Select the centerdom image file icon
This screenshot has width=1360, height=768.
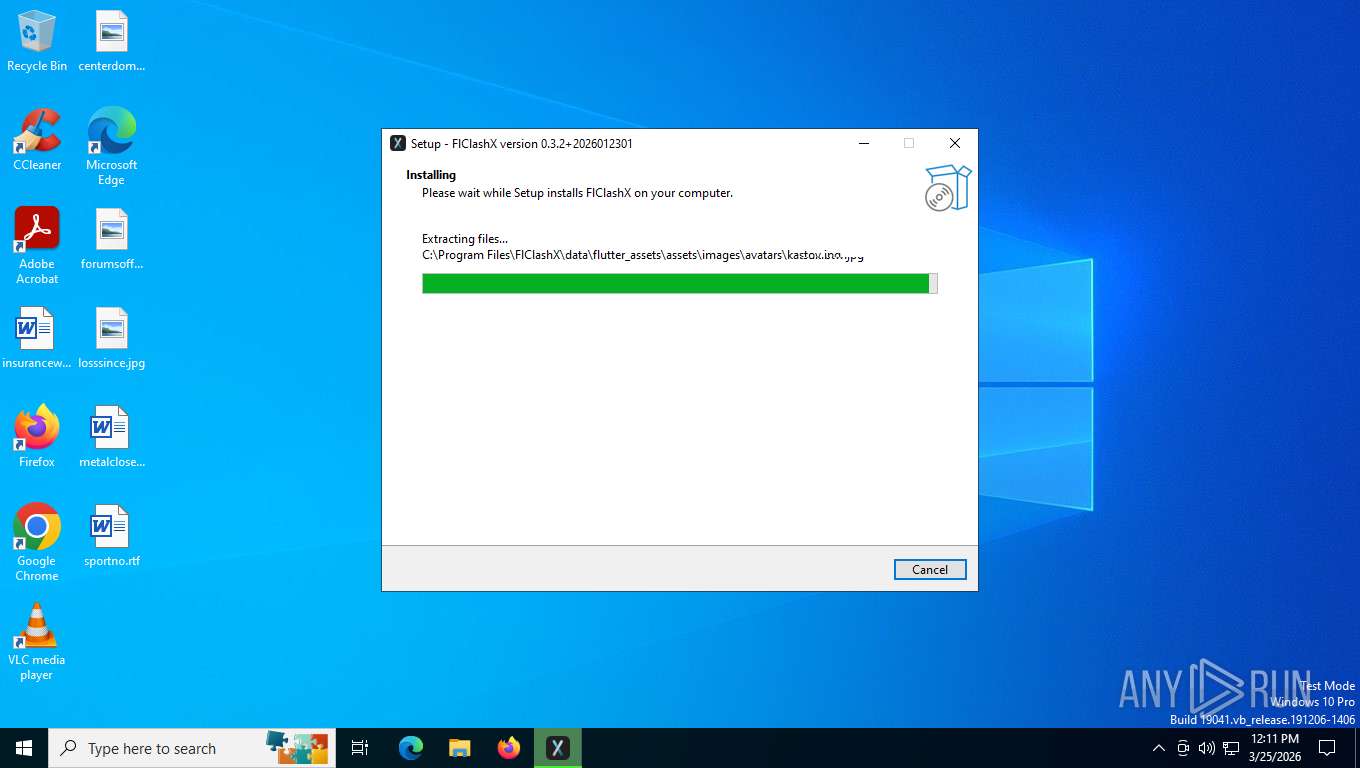pyautogui.click(x=112, y=41)
